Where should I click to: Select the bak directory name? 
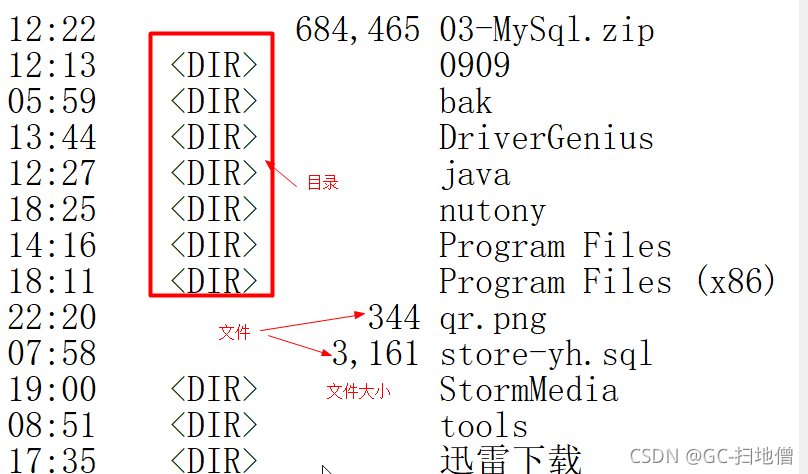point(465,101)
